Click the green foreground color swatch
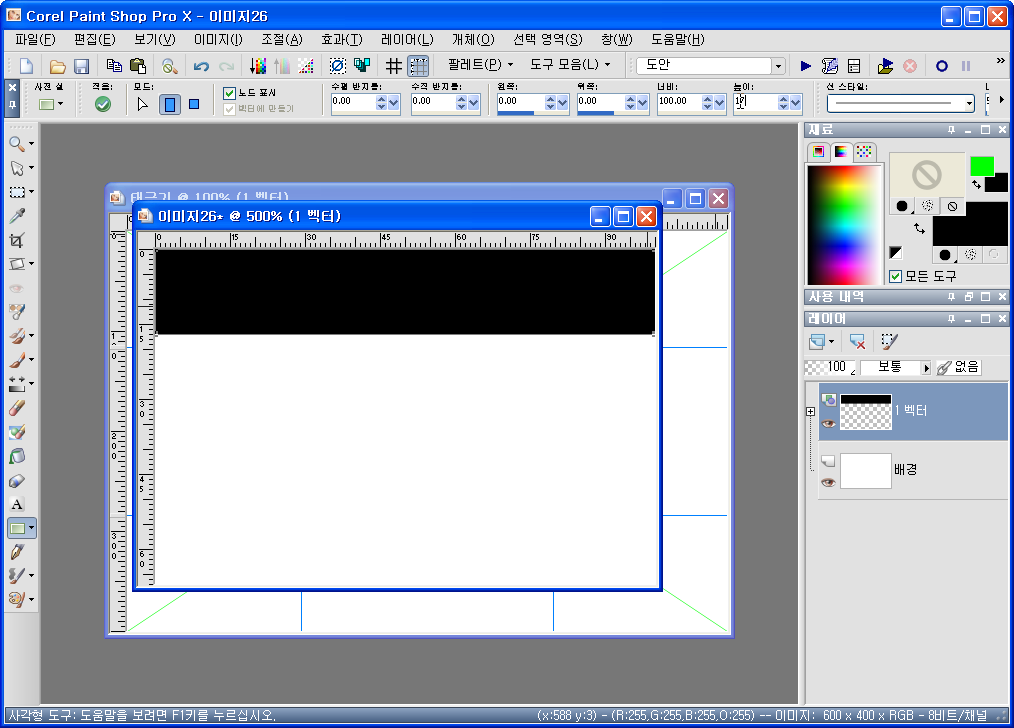 982,166
